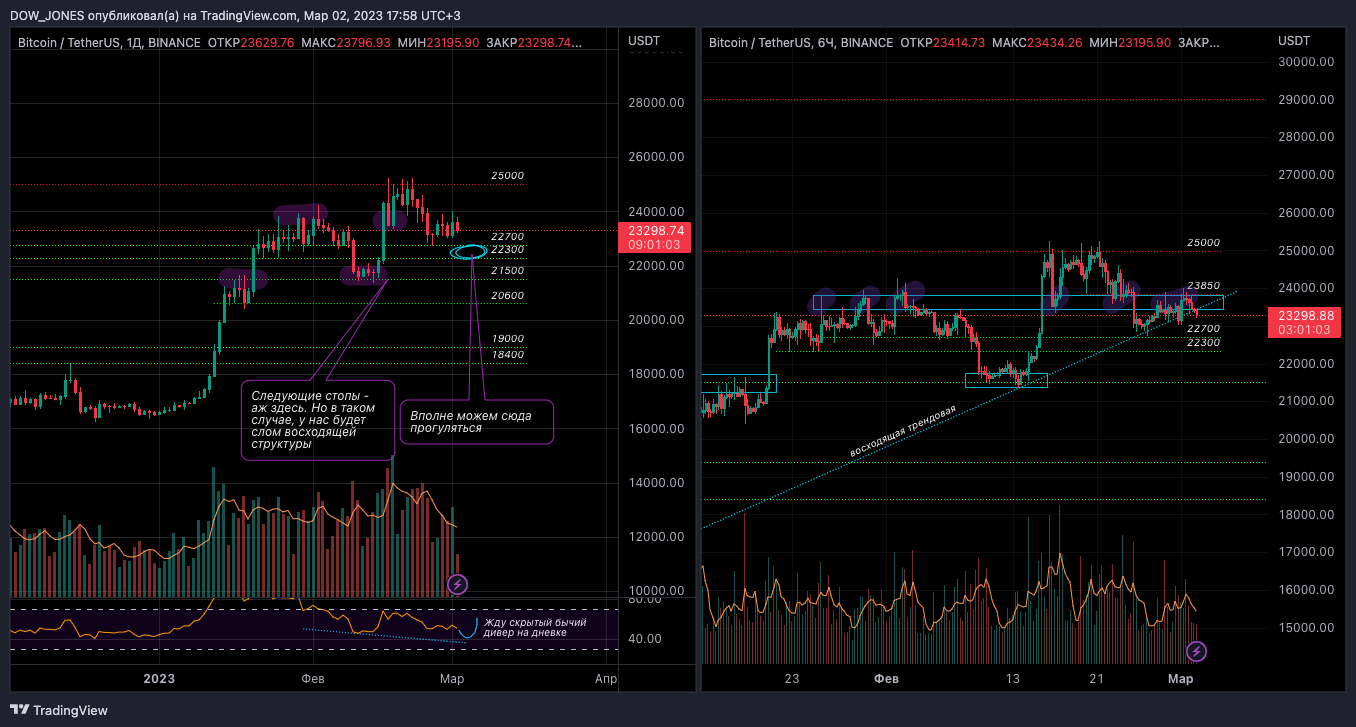The width and height of the screenshot is (1356, 727).
Task: Click the 23850 level label on the 6Ч chart
Action: (1203, 286)
